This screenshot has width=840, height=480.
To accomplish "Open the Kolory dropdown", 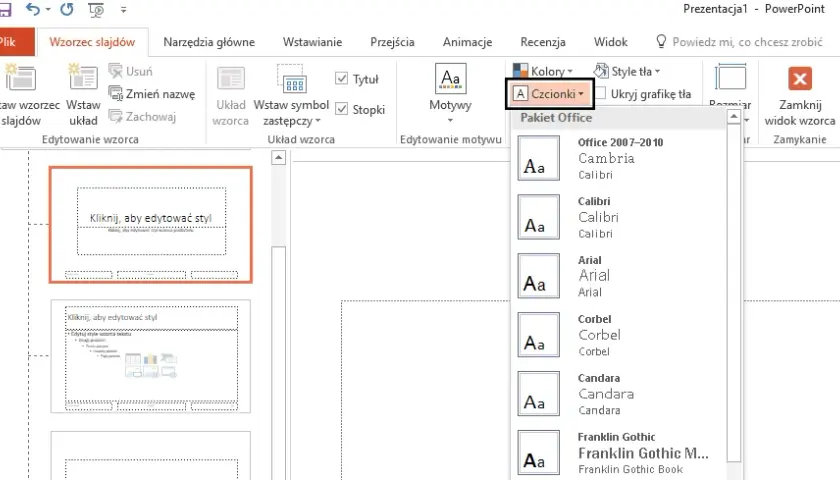I will (543, 71).
